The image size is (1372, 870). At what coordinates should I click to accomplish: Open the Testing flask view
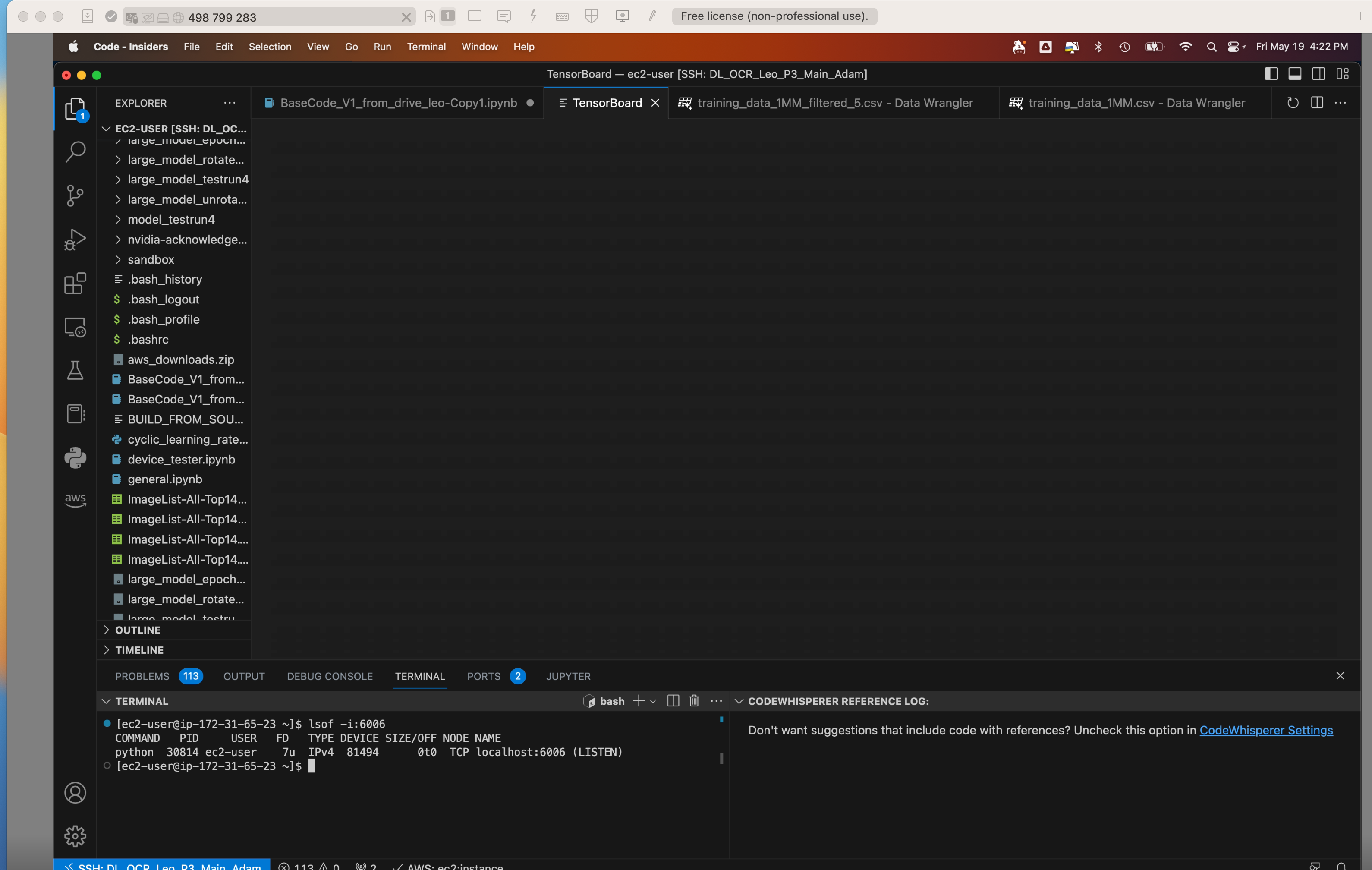coord(75,370)
